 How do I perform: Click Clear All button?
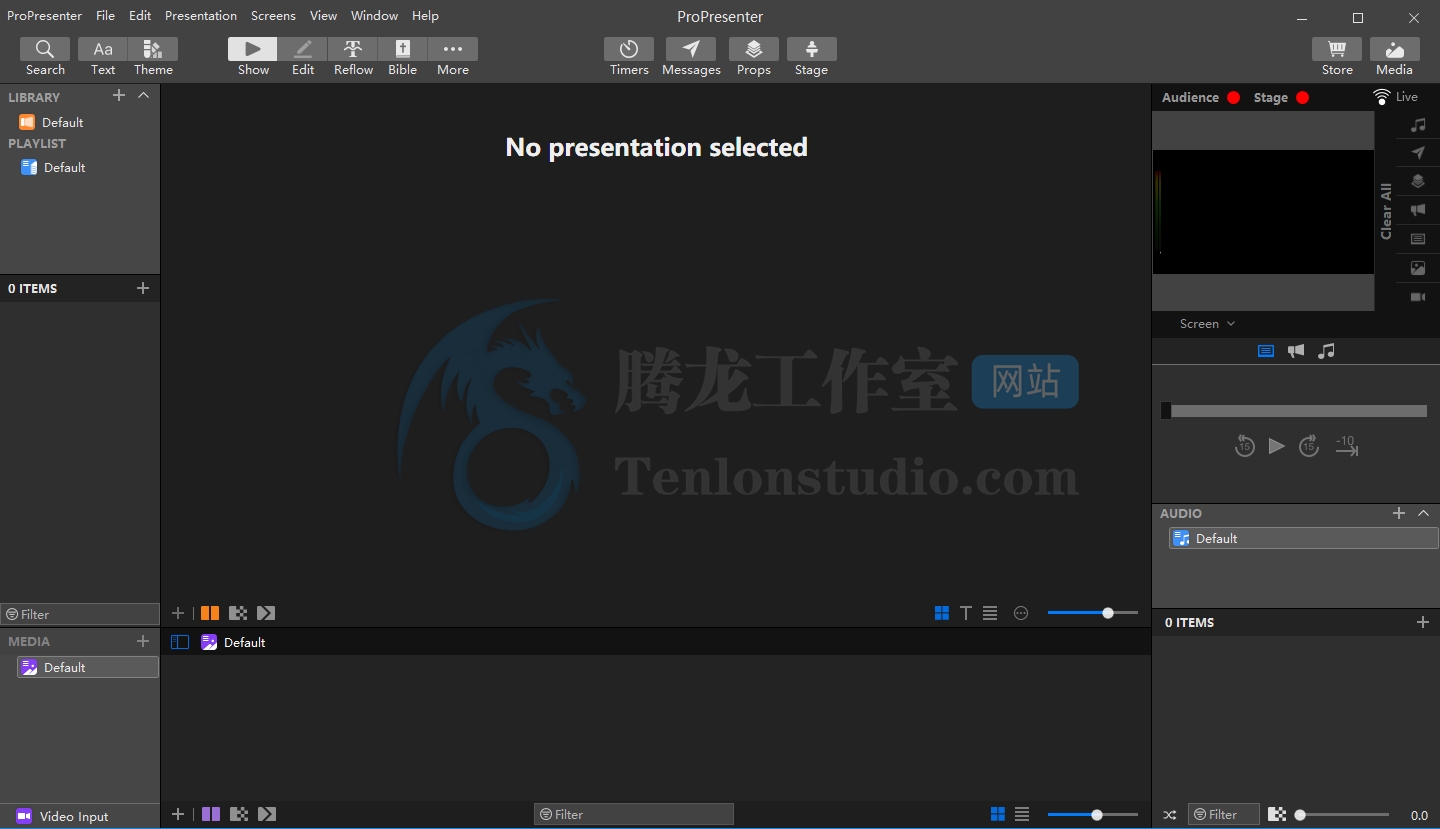[1386, 211]
